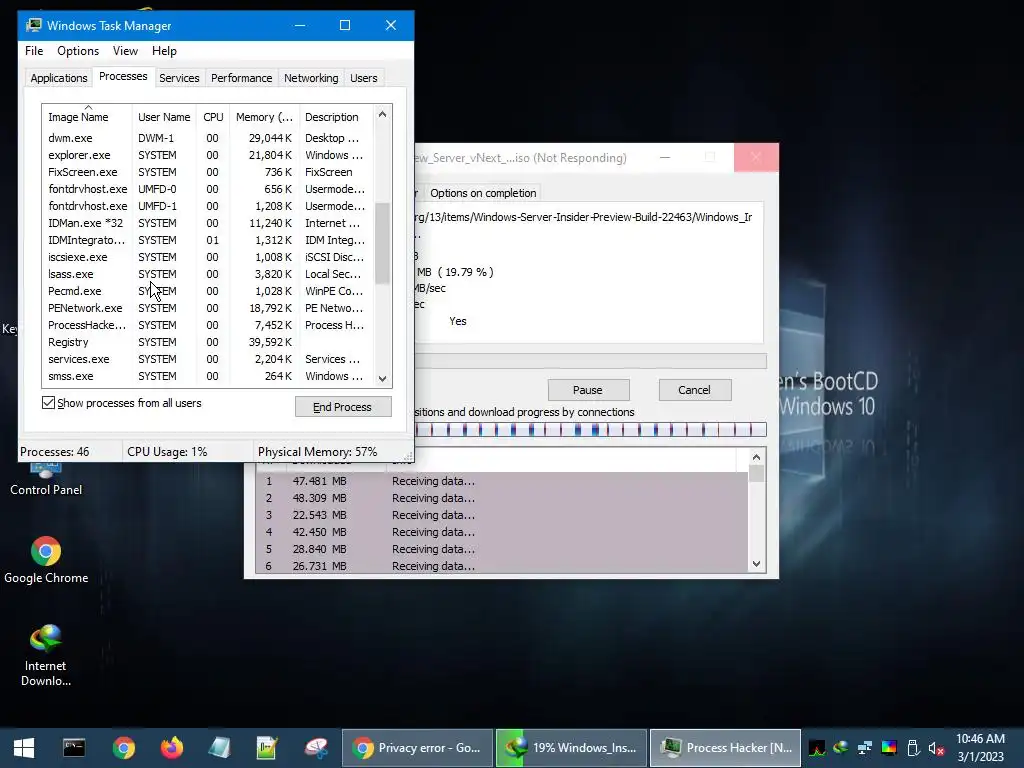
Task: Launch Command Prompt from the taskbar
Action: 74,748
